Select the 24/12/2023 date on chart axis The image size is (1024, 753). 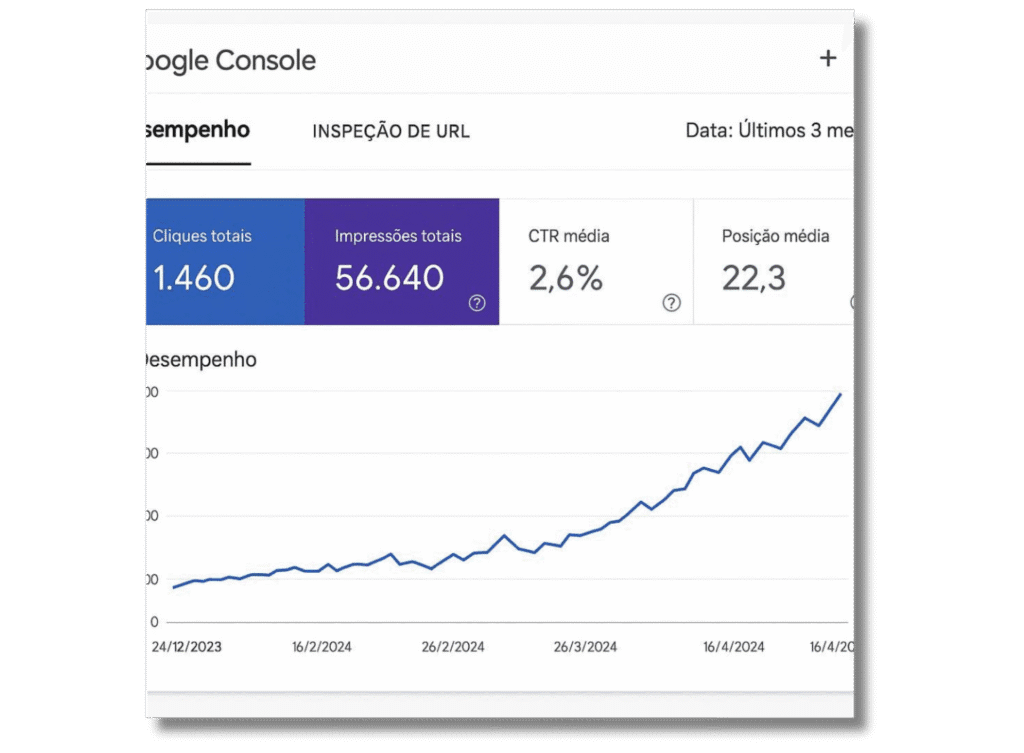point(187,647)
